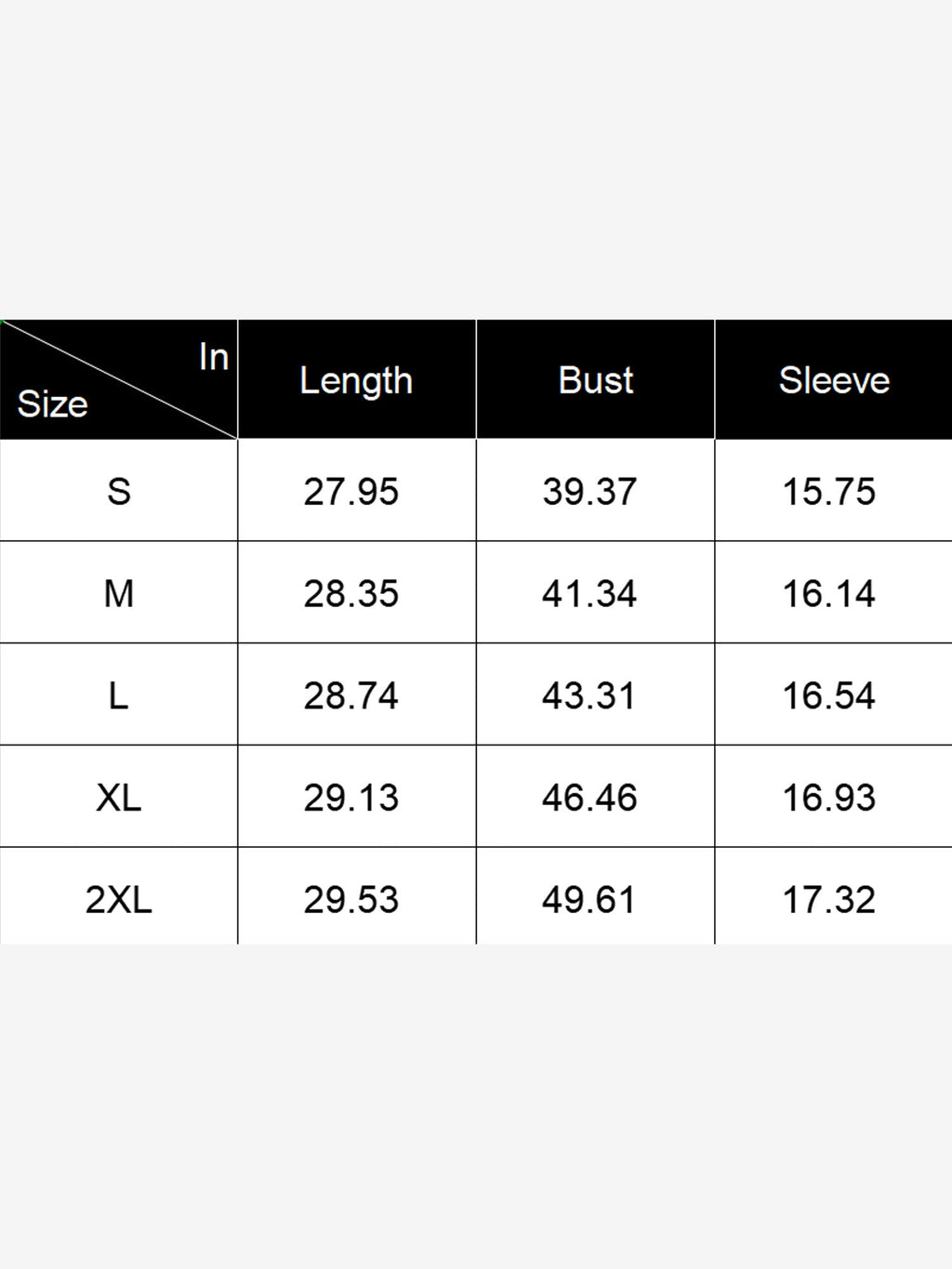Image resolution: width=952 pixels, height=1269 pixels.
Task: Click the 15.75 sleeve value
Action: pyautogui.click(x=828, y=492)
